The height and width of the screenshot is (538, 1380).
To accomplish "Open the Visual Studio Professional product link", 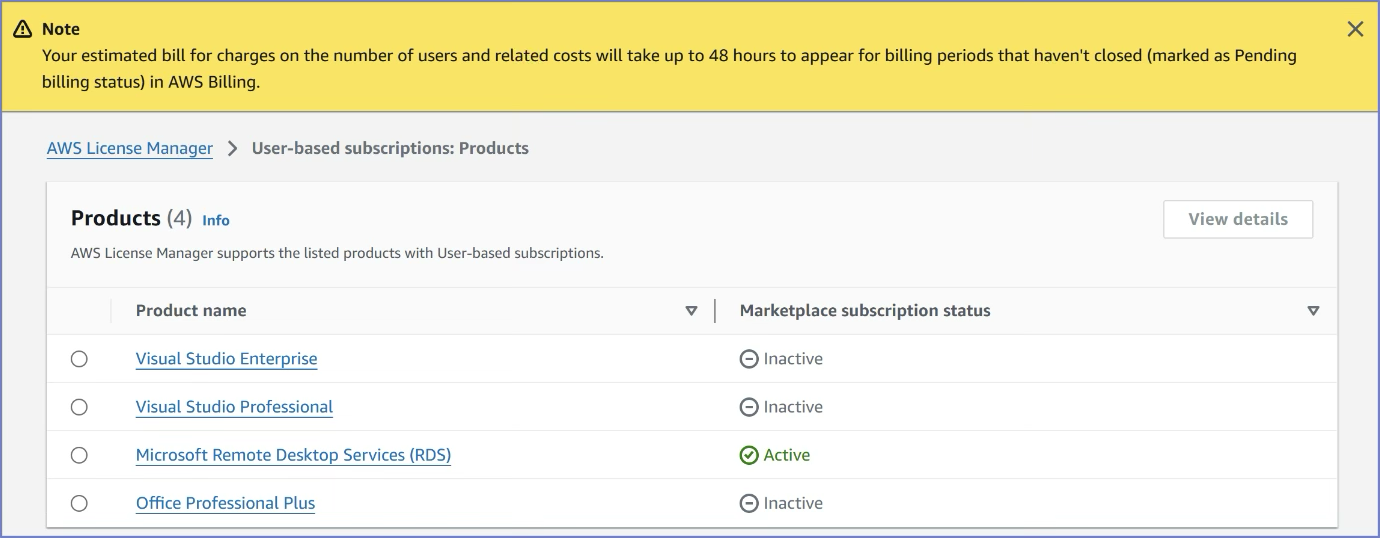I will pyautogui.click(x=235, y=407).
